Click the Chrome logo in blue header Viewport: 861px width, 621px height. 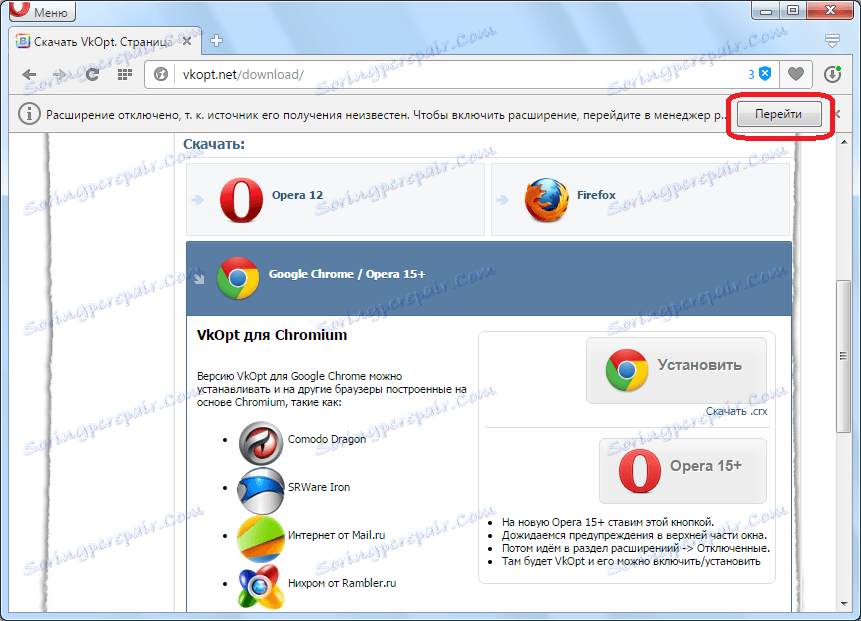pyautogui.click(x=238, y=278)
